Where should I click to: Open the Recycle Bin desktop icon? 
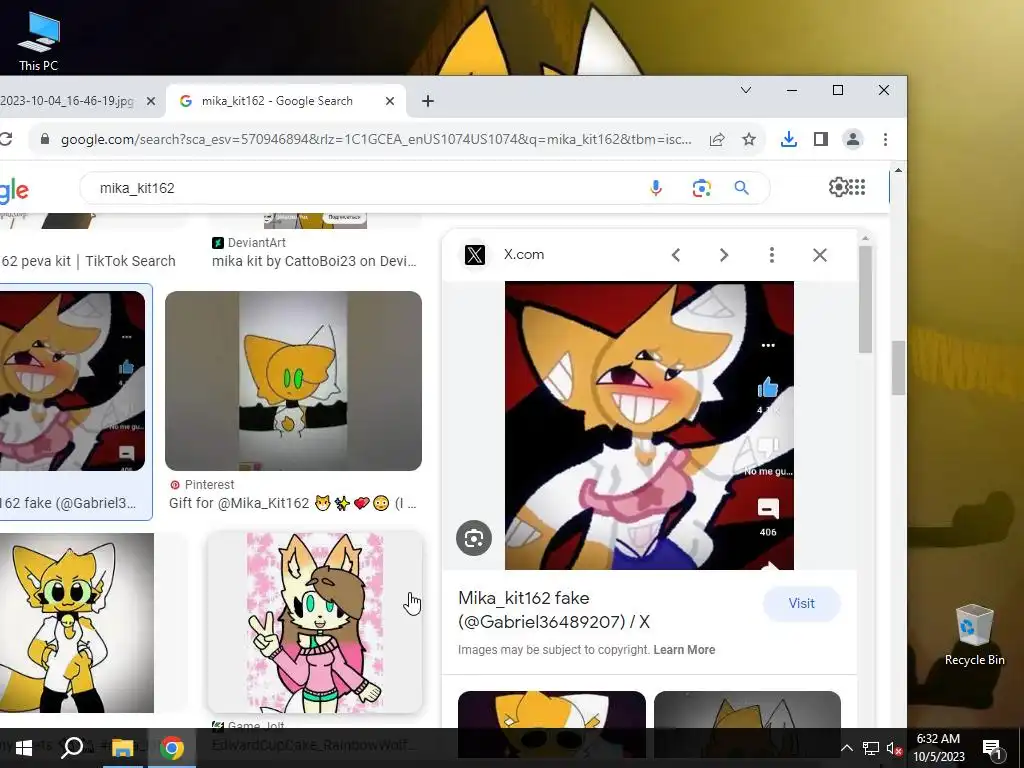coord(974,635)
